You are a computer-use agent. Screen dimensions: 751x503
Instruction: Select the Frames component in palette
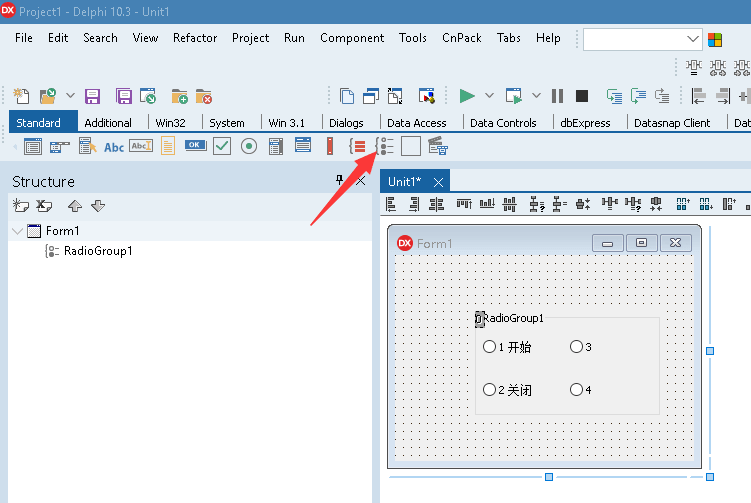[x=33, y=146]
